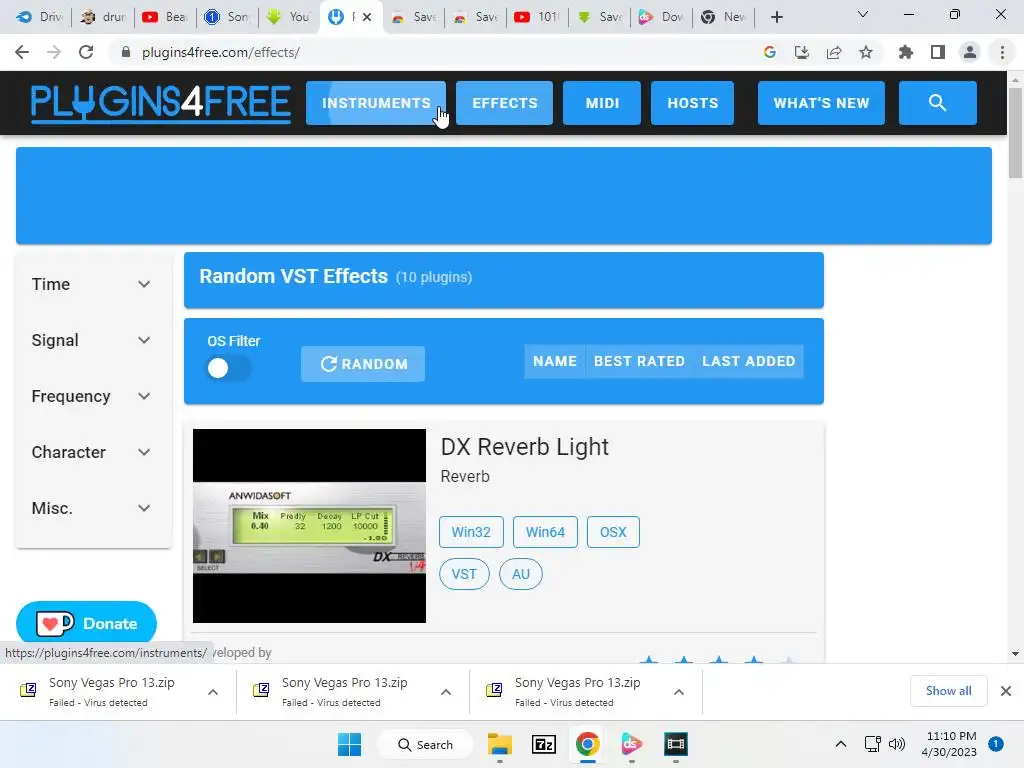Open the MIDI menu
This screenshot has height=768, width=1024.
click(602, 103)
